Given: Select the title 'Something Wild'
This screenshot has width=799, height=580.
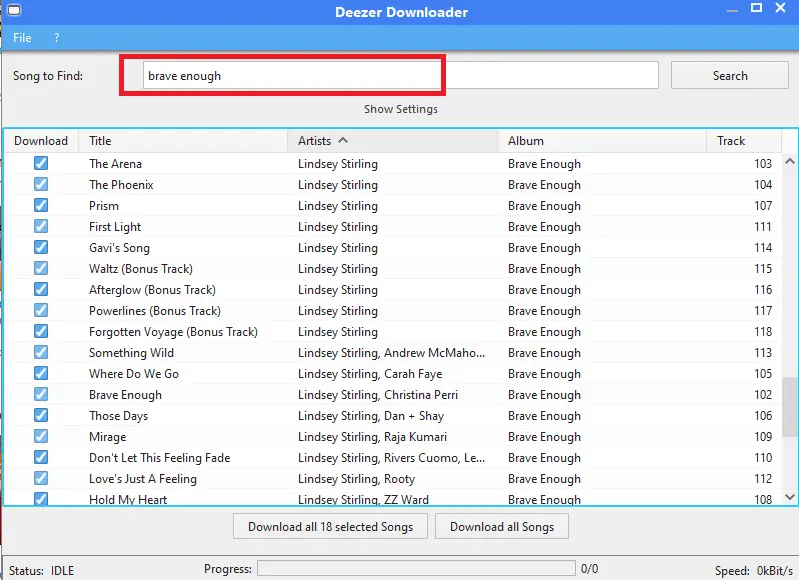Looking at the screenshot, I should (x=131, y=353).
